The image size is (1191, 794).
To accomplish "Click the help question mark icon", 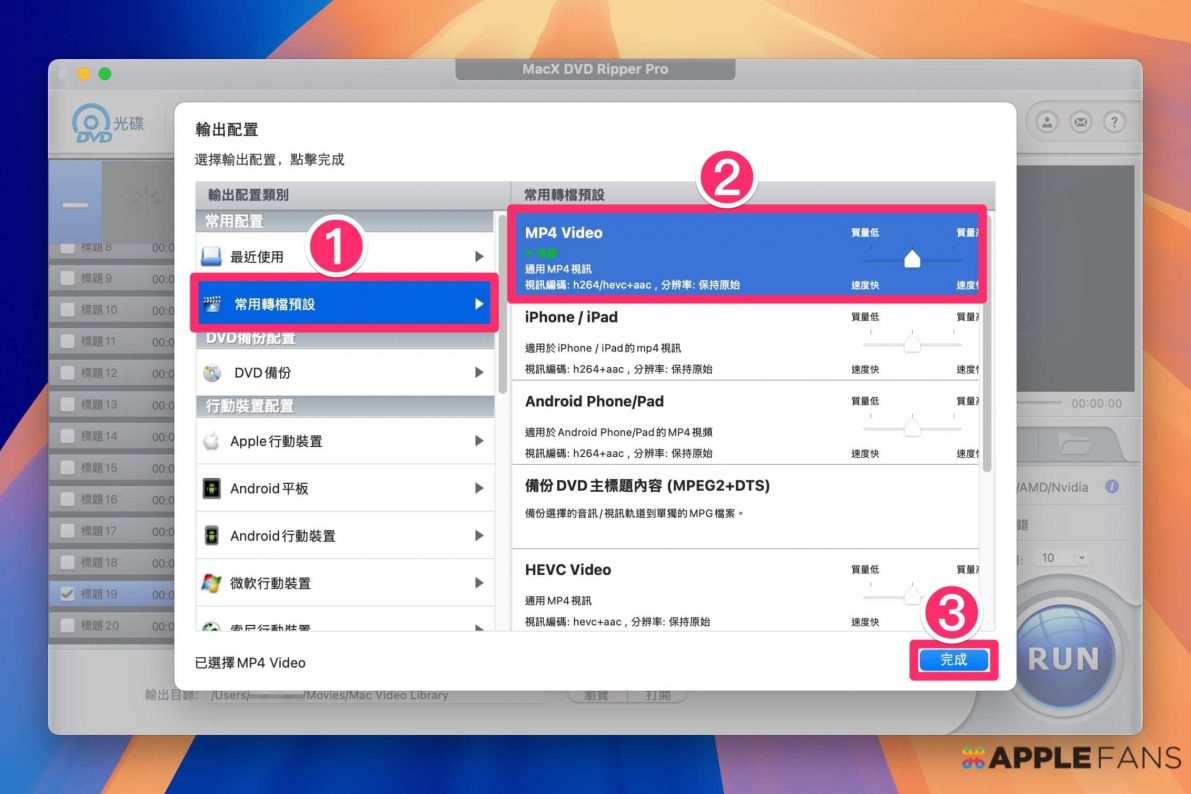I will 1114,122.
